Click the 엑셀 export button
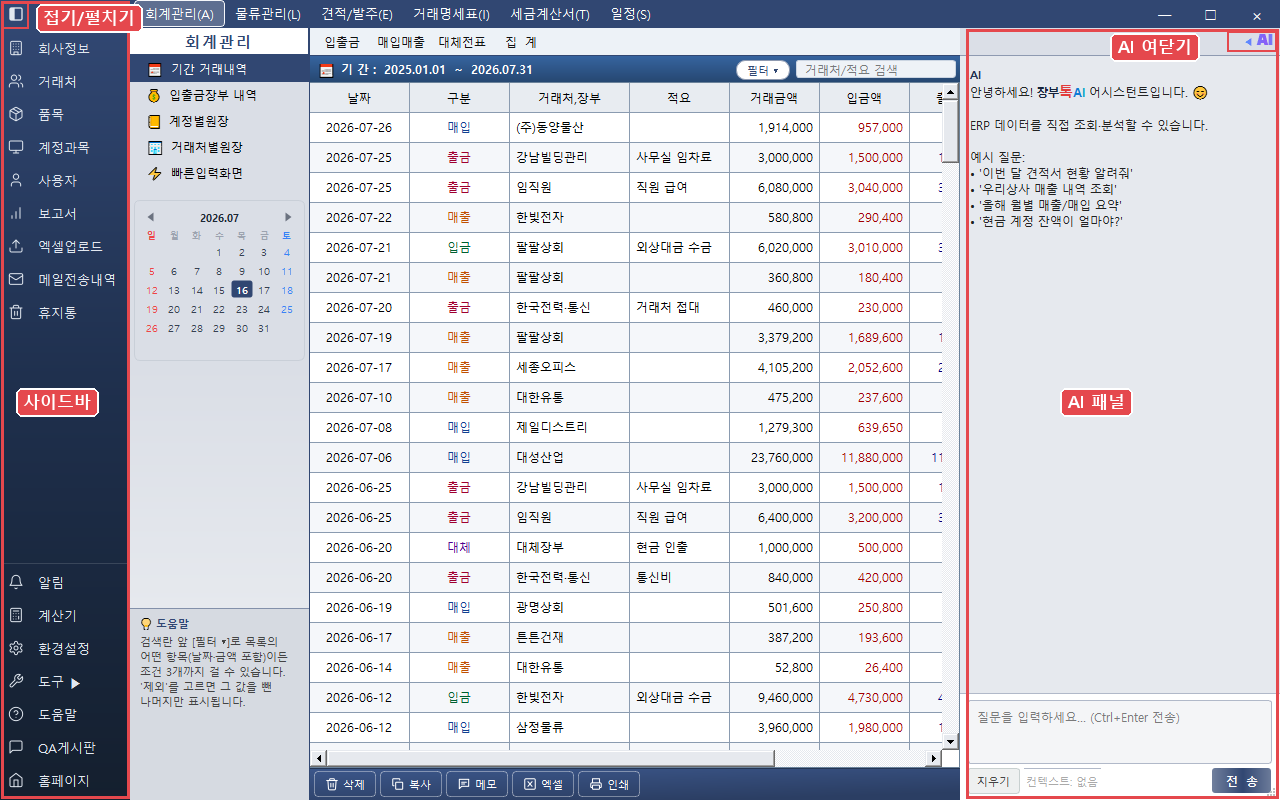This screenshot has width=1280, height=800. (543, 784)
